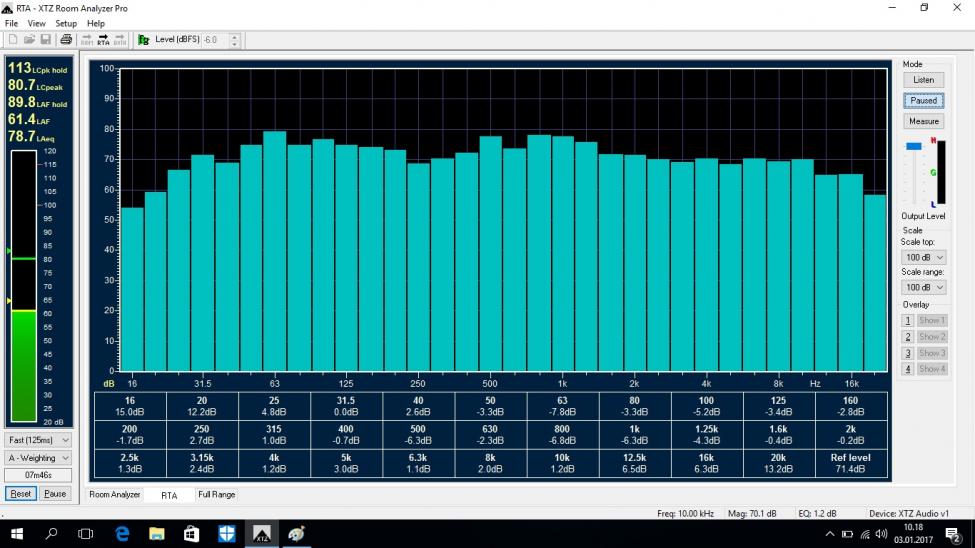Save using the toolbar disk icon
This screenshot has width=975, height=548.
pyautogui.click(x=45, y=40)
